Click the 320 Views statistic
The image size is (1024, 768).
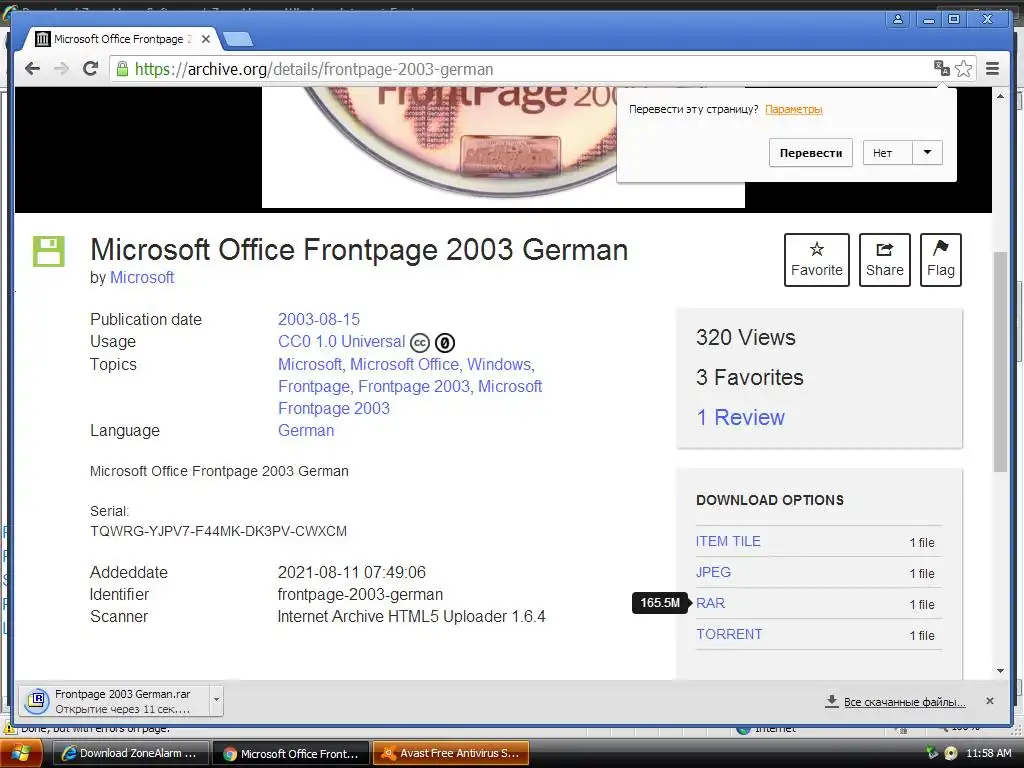coord(746,338)
